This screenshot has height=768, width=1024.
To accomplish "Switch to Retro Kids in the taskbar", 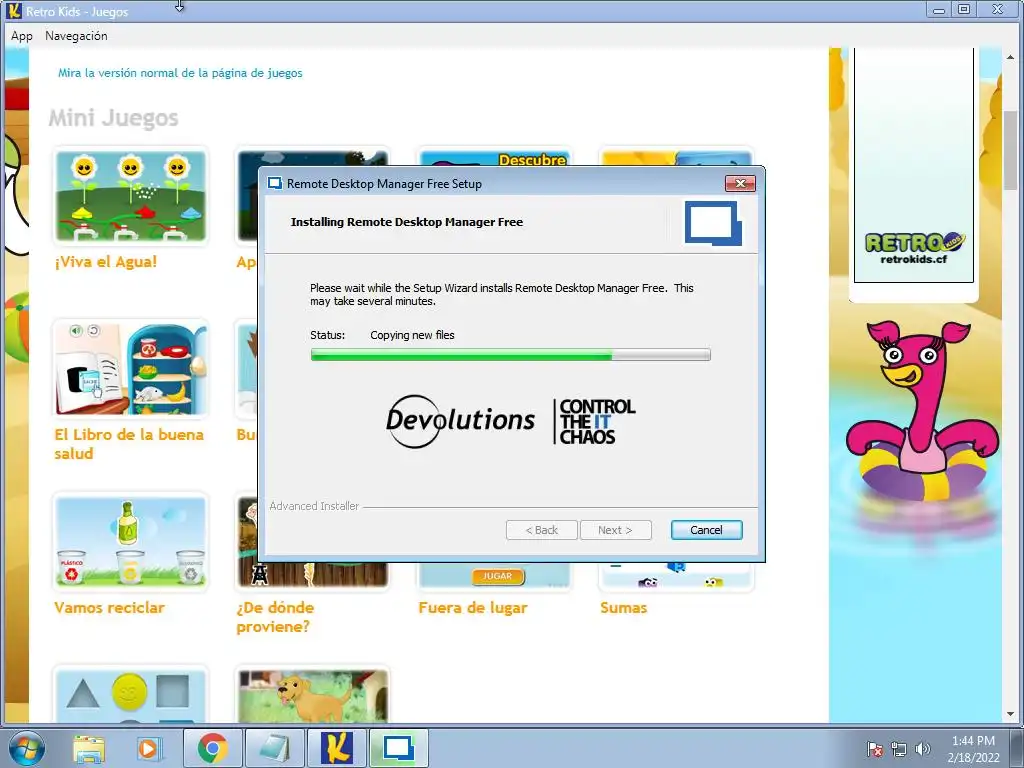I will coord(337,748).
